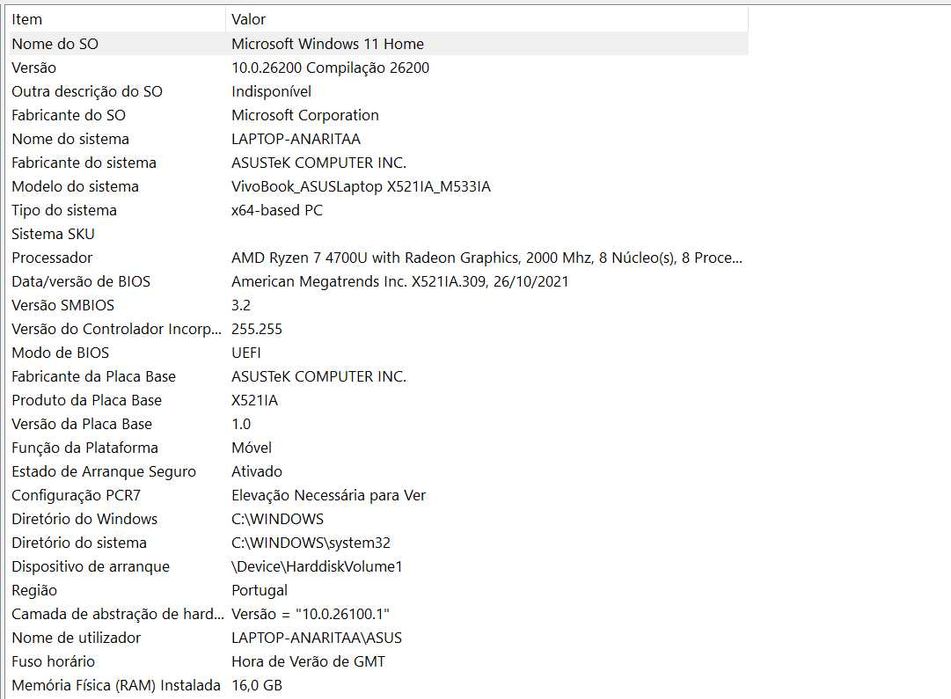951x699 pixels.
Task: Click the 'C:\WINDOWS' value
Action: click(x=277, y=519)
